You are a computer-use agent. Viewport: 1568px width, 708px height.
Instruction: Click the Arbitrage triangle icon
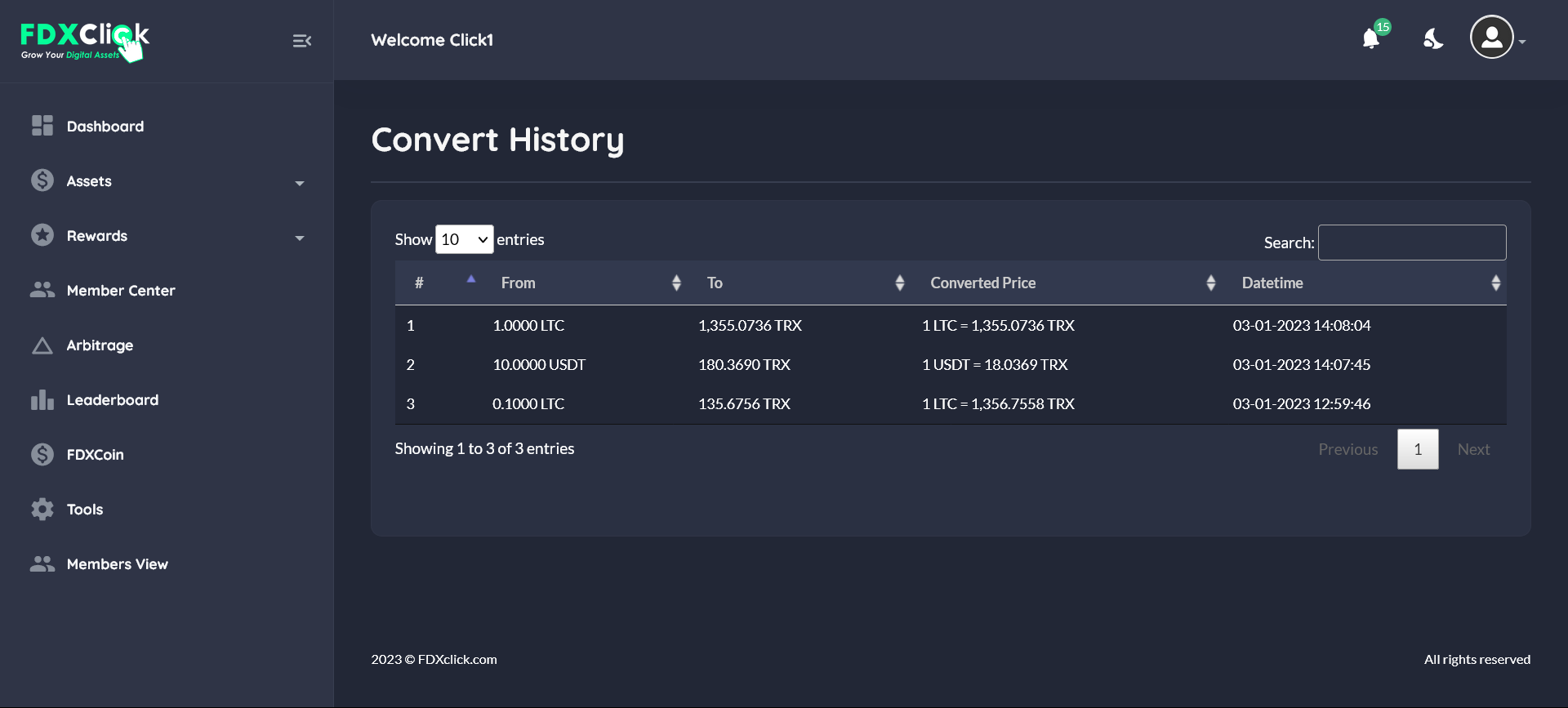(42, 345)
